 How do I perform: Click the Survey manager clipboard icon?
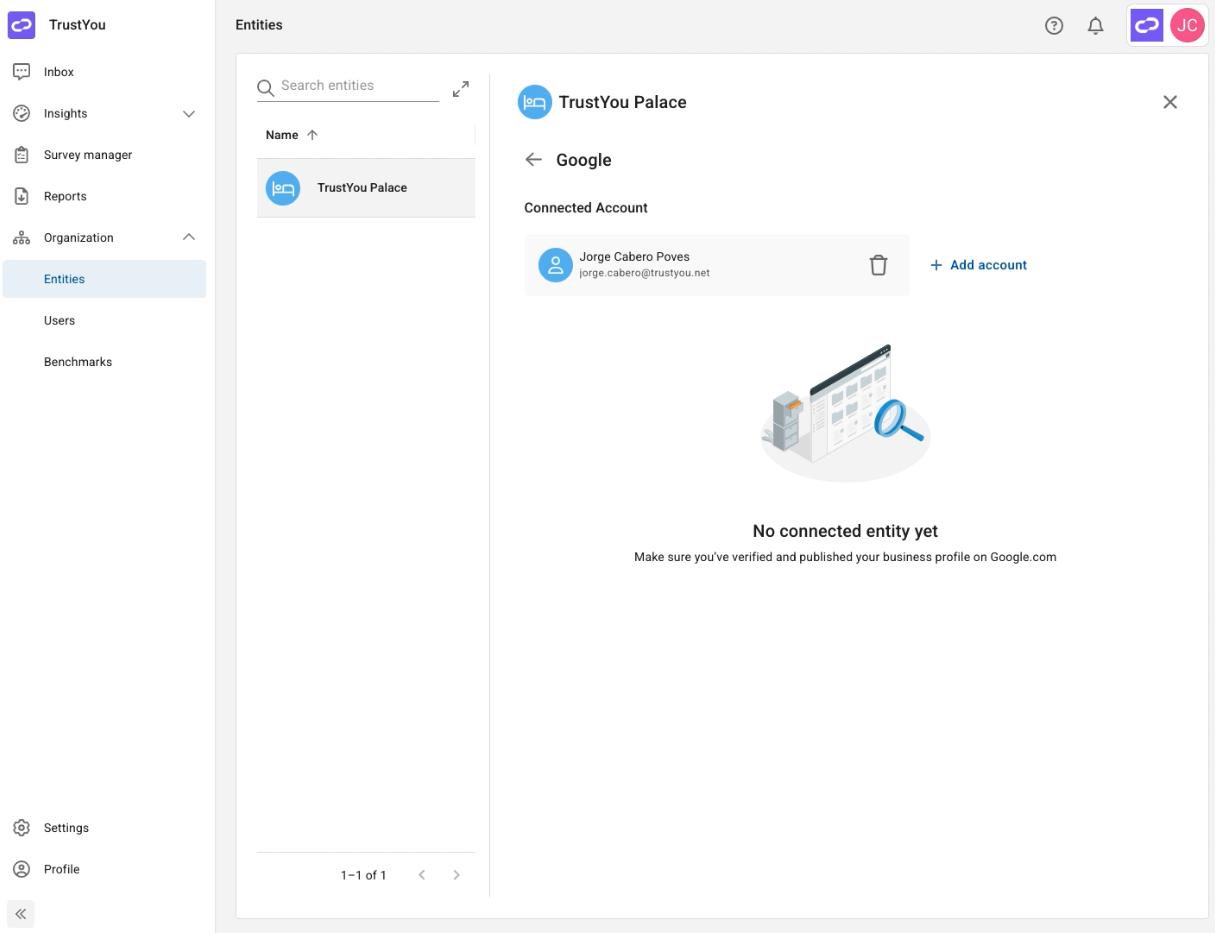pos(21,155)
